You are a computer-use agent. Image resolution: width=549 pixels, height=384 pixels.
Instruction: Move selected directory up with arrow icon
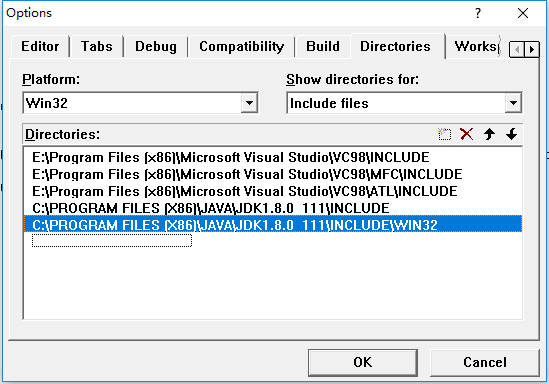(x=489, y=134)
